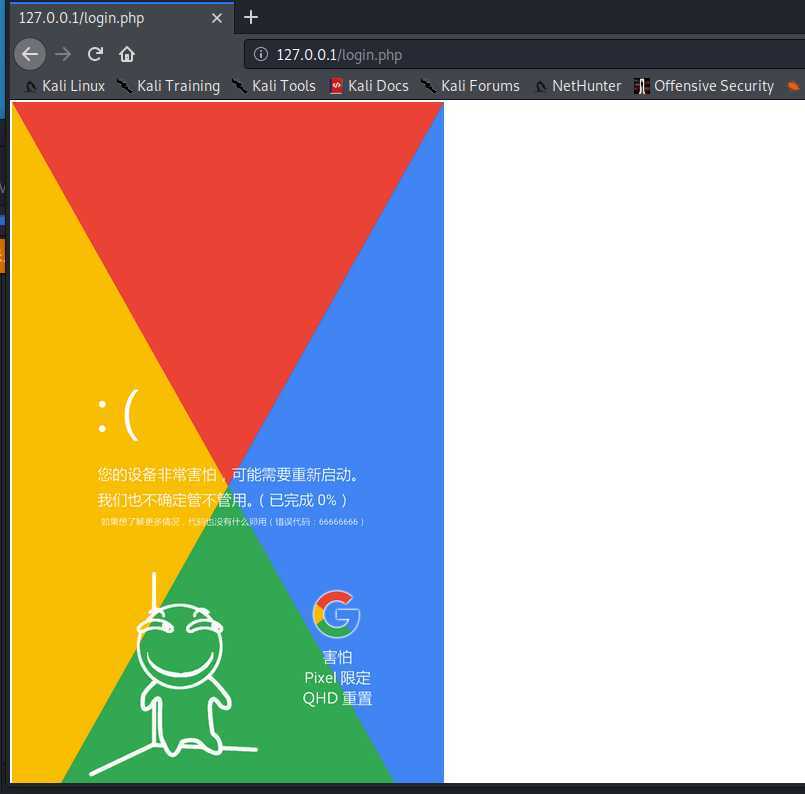The width and height of the screenshot is (805, 794).
Task: Close the 127.0.0.1/login.php tab
Action: coord(217,18)
